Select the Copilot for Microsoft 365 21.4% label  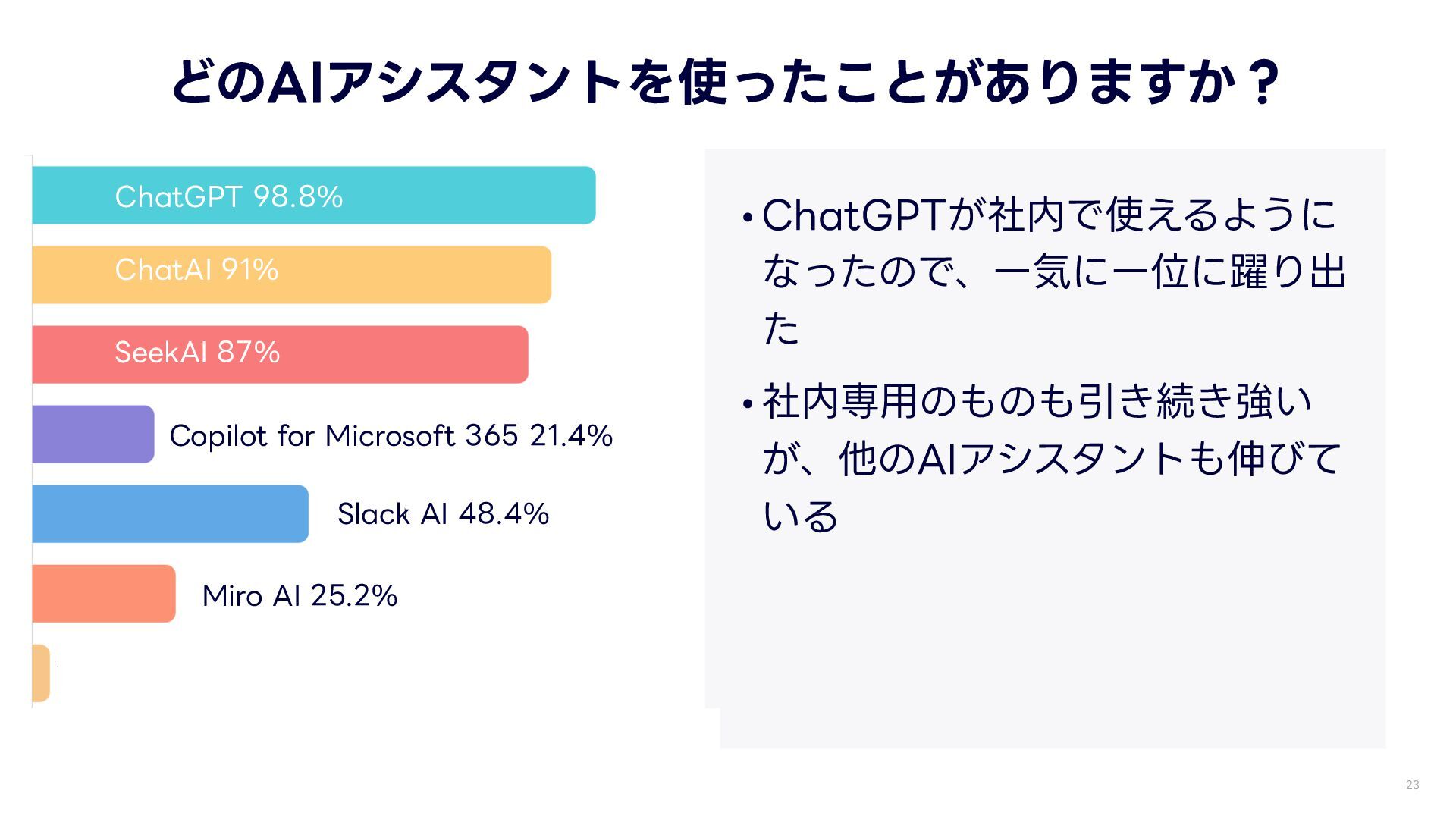click(x=391, y=436)
